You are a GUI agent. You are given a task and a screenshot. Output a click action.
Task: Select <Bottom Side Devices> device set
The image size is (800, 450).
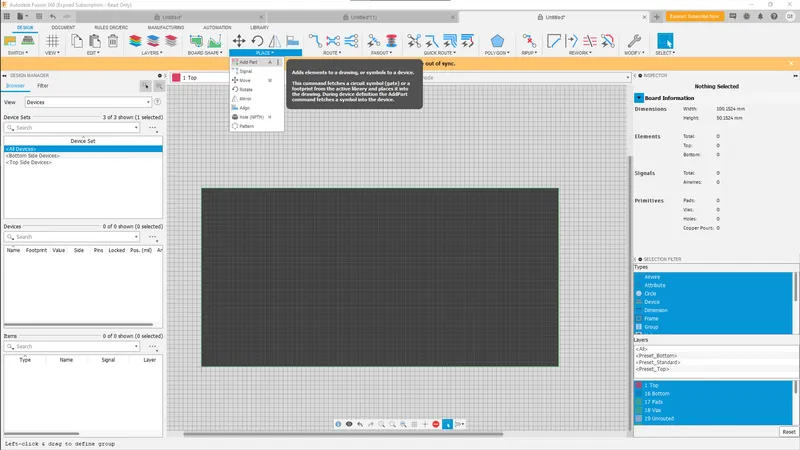point(33,156)
